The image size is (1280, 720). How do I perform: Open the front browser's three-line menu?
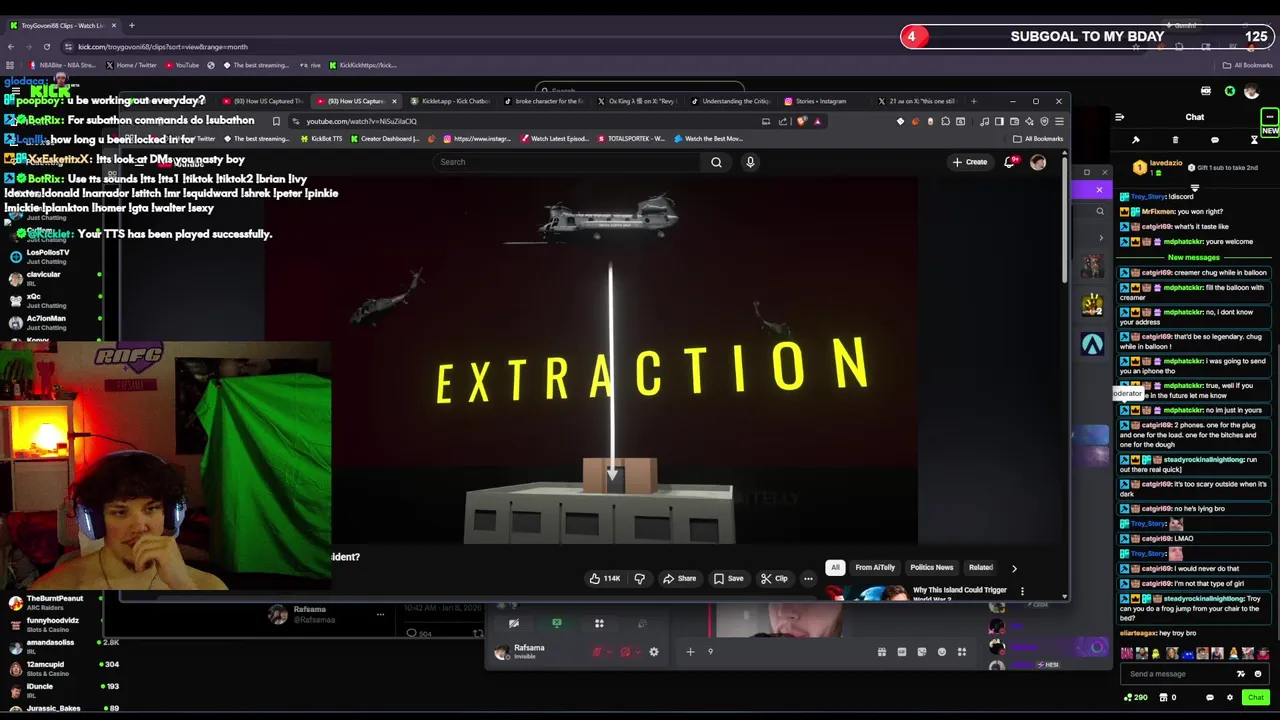tap(1059, 121)
